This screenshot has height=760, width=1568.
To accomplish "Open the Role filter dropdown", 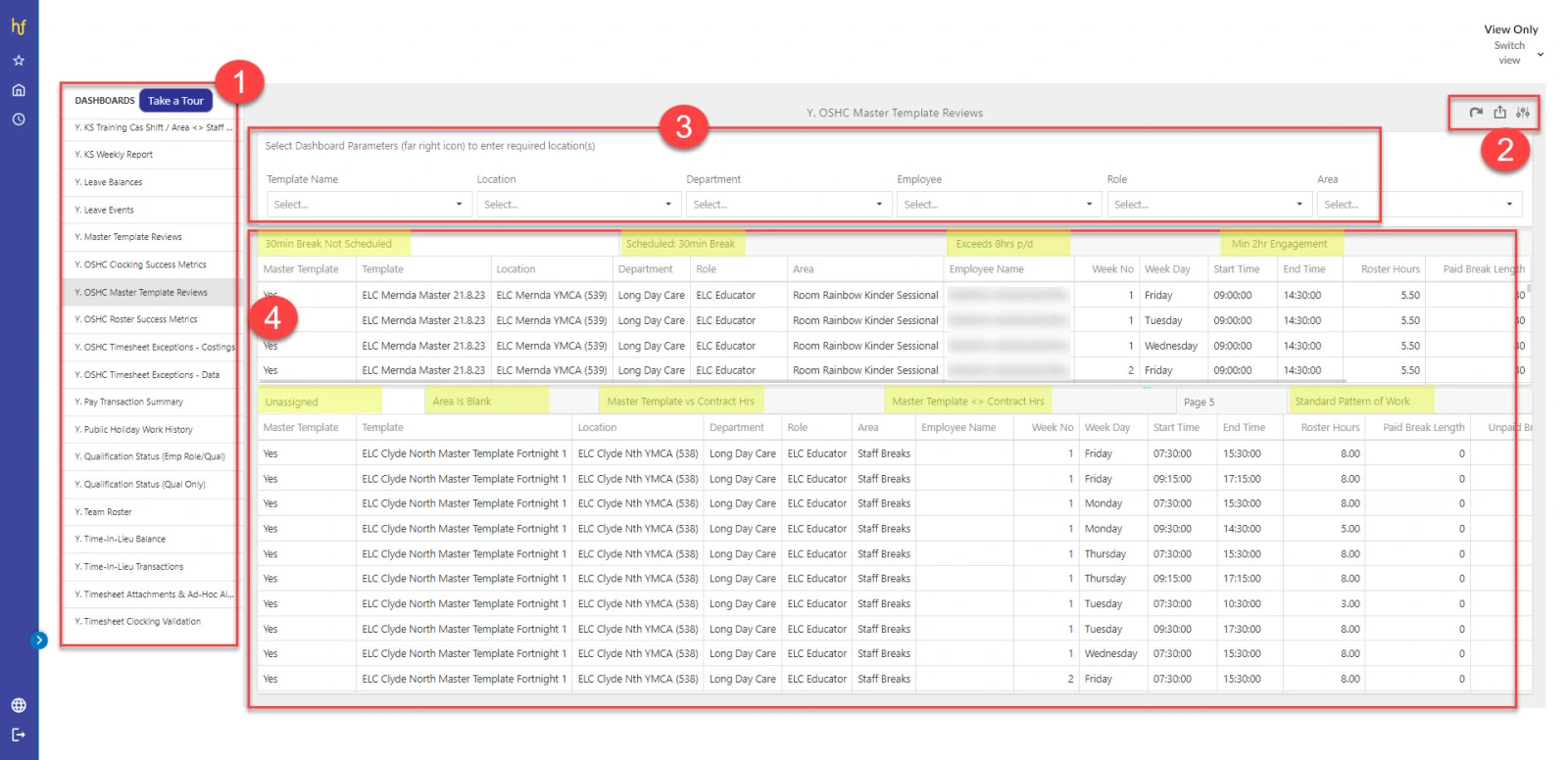I will tap(1209, 205).
